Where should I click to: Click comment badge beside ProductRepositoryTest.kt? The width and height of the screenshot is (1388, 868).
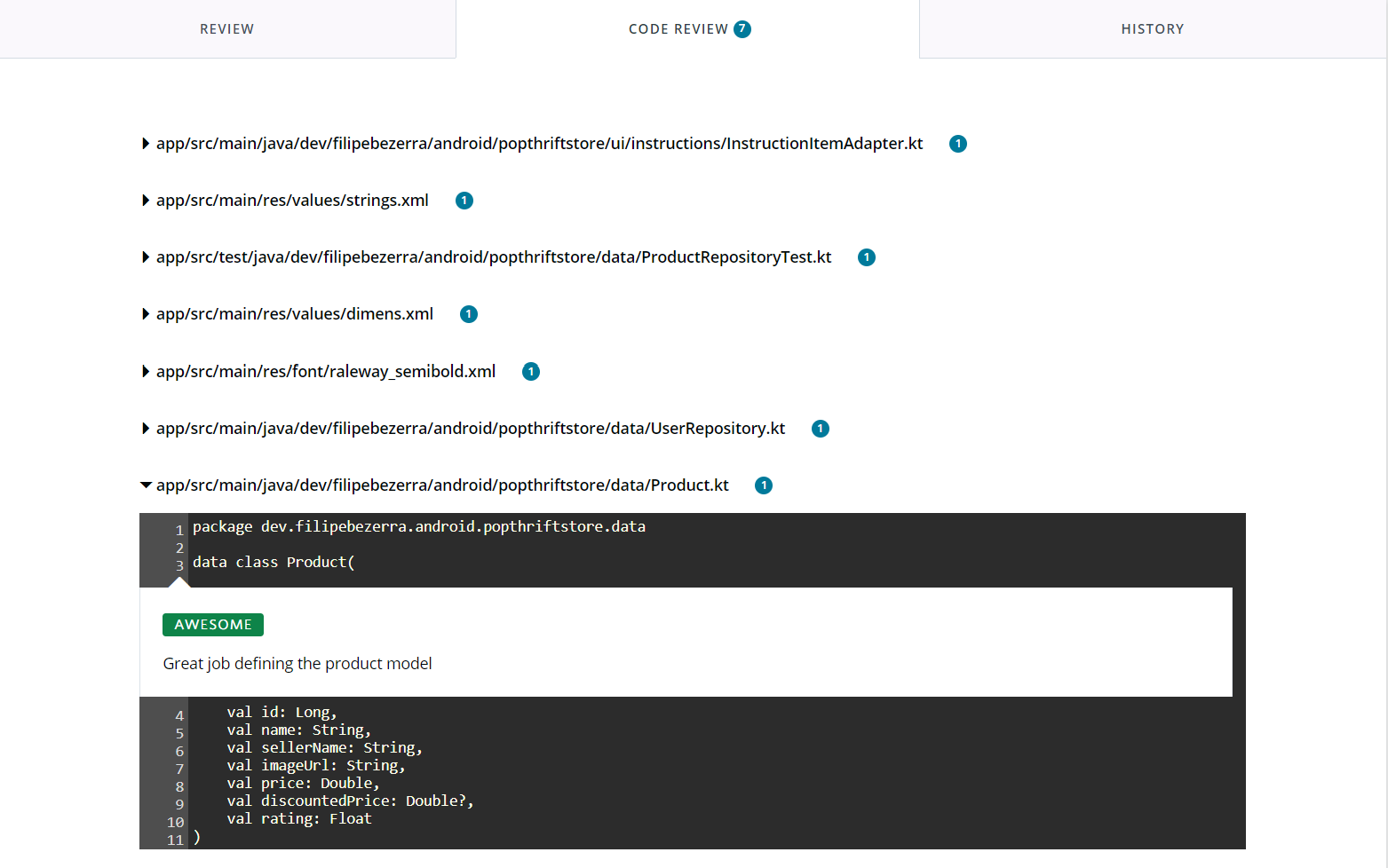click(x=867, y=257)
